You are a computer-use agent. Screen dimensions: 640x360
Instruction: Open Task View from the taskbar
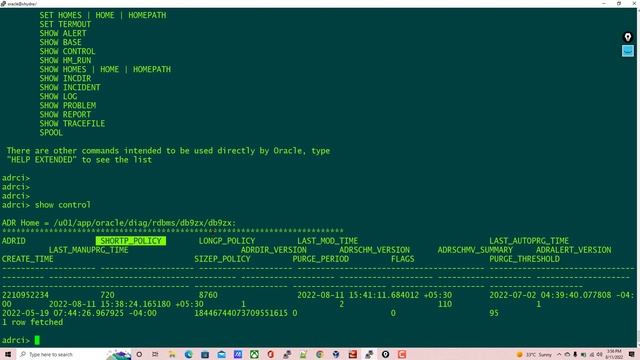pos(155,354)
